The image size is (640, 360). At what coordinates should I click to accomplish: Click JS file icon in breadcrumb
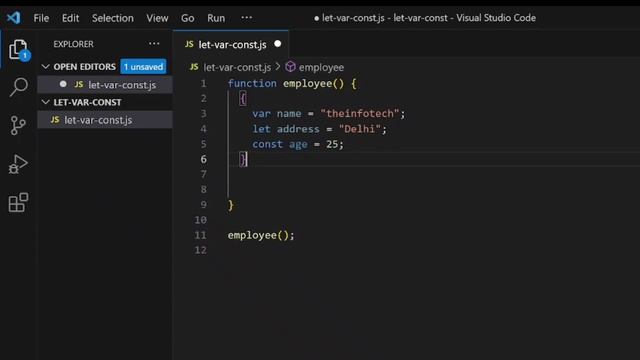pyautogui.click(x=194, y=67)
